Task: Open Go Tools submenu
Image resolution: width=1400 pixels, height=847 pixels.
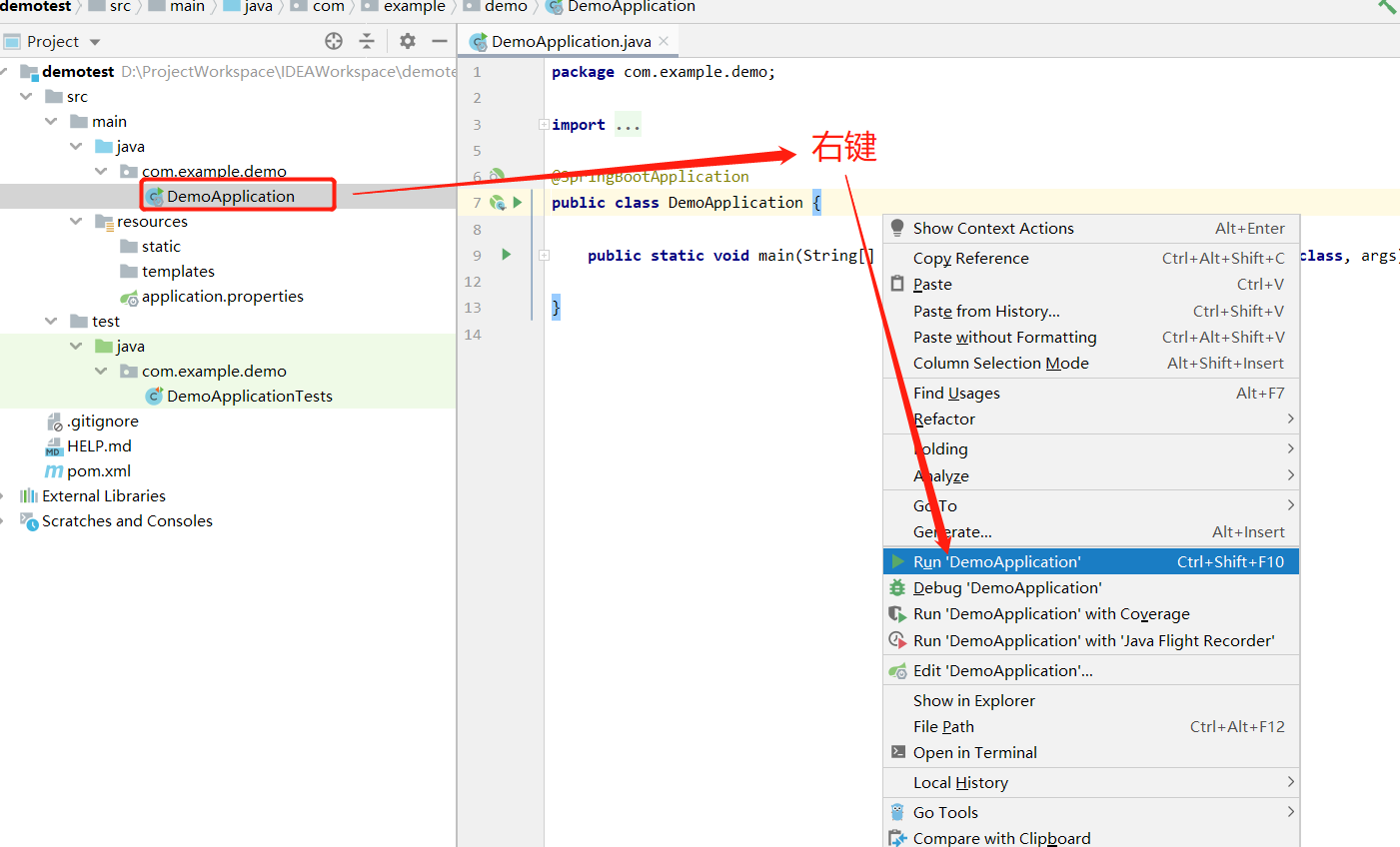Action: click(x=1091, y=812)
